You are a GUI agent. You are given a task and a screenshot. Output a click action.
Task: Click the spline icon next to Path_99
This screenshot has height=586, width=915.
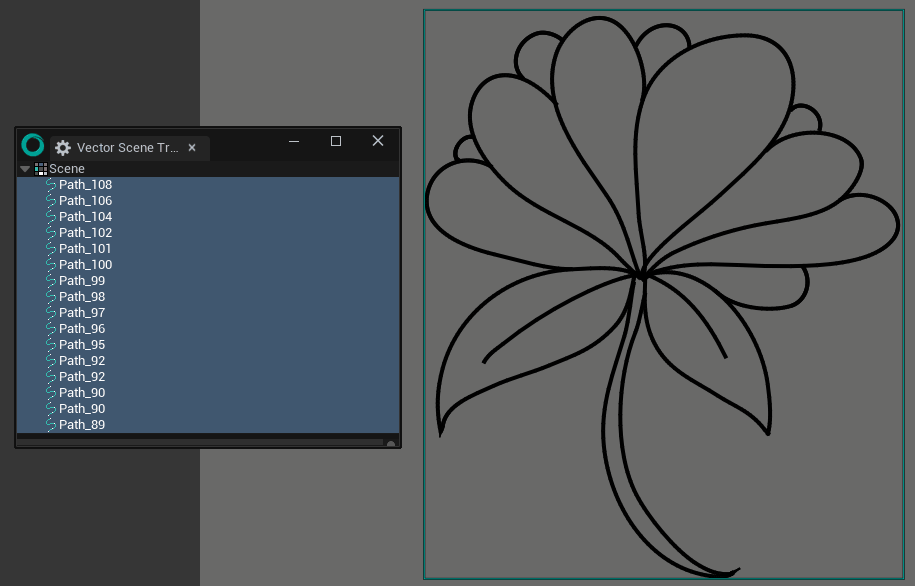[51, 280]
